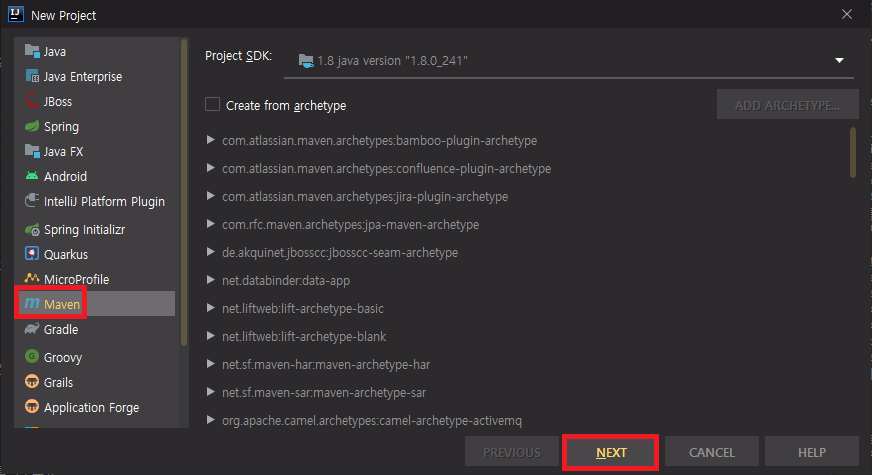Click the Java Enterprise icon
The image size is (872, 475).
tap(32, 76)
